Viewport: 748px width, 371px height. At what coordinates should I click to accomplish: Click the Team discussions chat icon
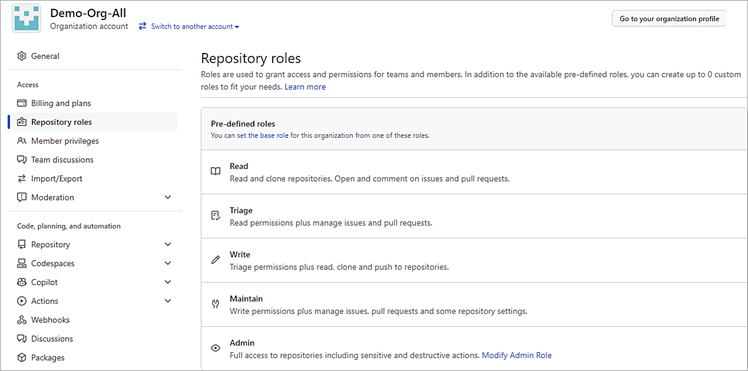click(21, 160)
